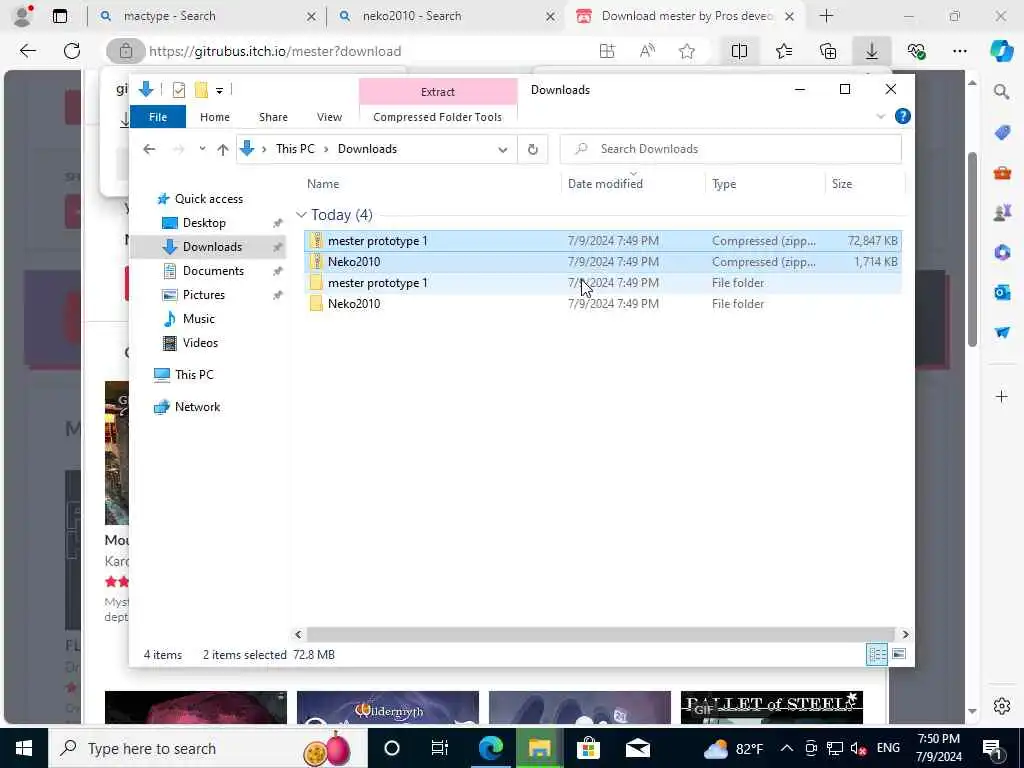Viewport: 1024px width, 768px height.
Task: Select the Neko2010 file folder
Action: point(603,304)
